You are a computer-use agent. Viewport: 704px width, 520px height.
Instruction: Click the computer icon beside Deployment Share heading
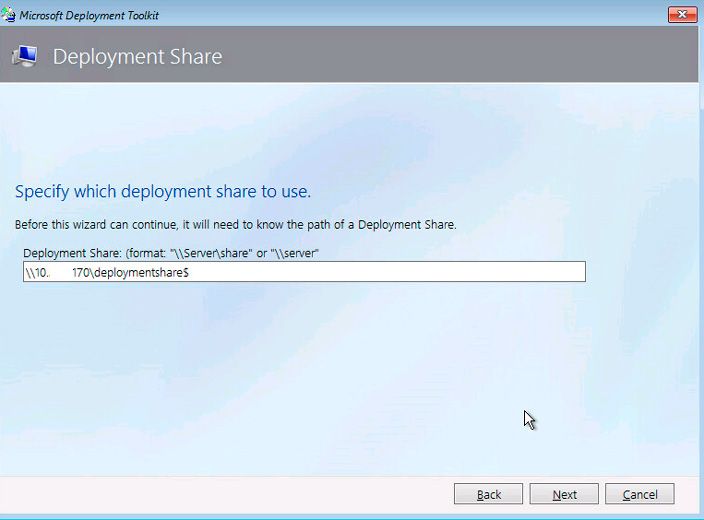25,57
